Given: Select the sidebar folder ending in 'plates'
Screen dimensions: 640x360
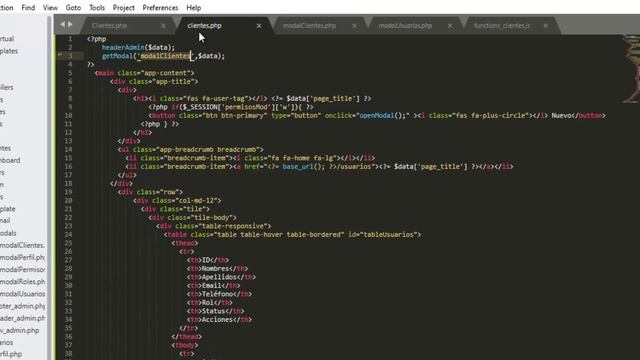Looking at the screenshot, I should tap(9, 51).
